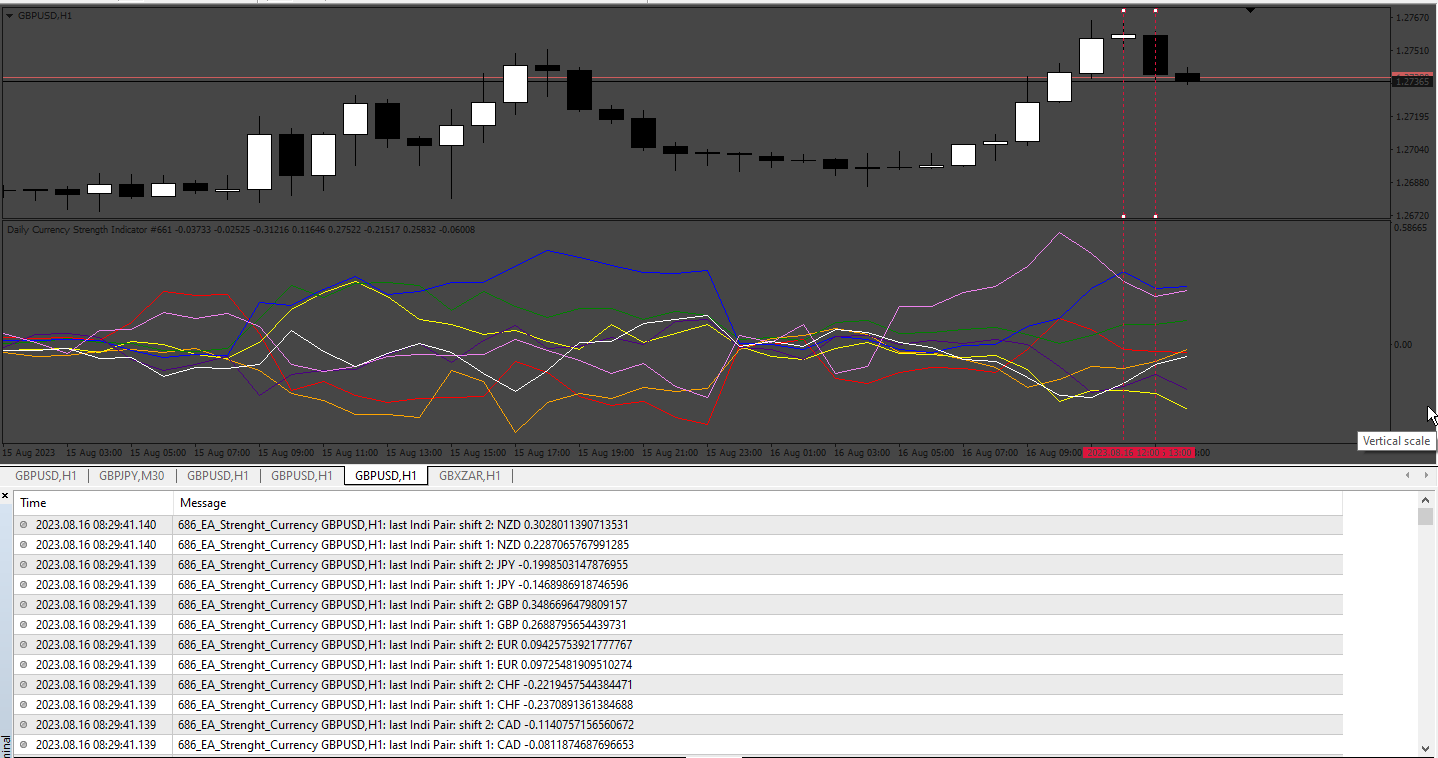The width and height of the screenshot is (1438, 758).
Task: Click the red highlighted time label on axis
Action: 1140,453
